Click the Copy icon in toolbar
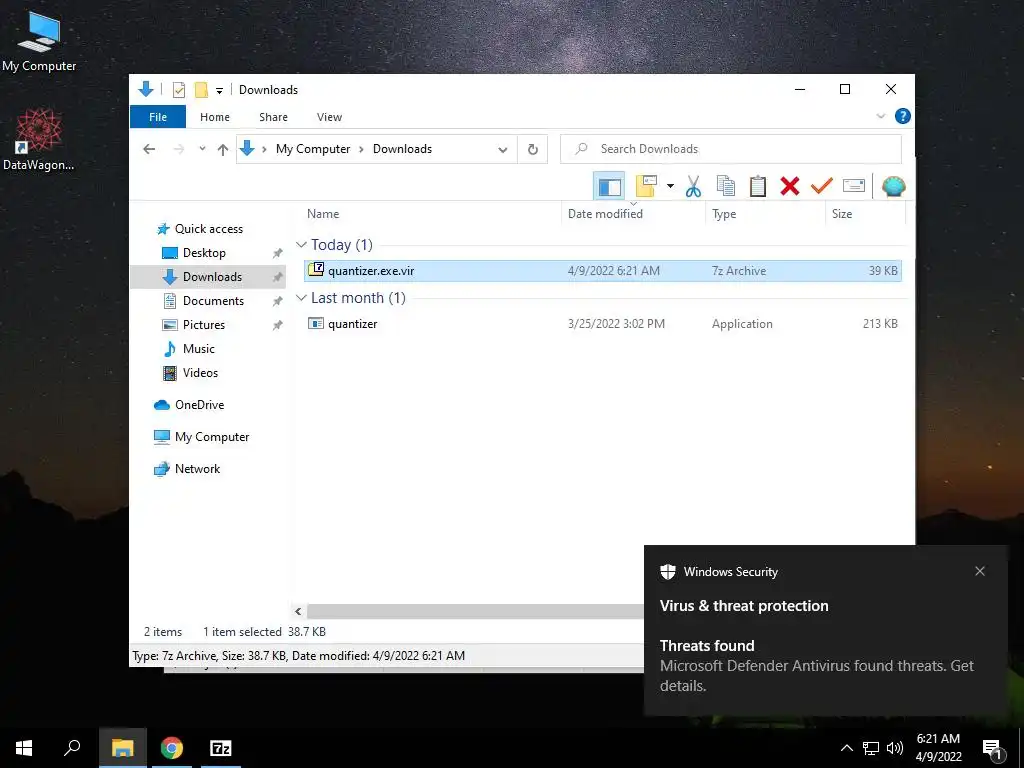 coord(725,186)
